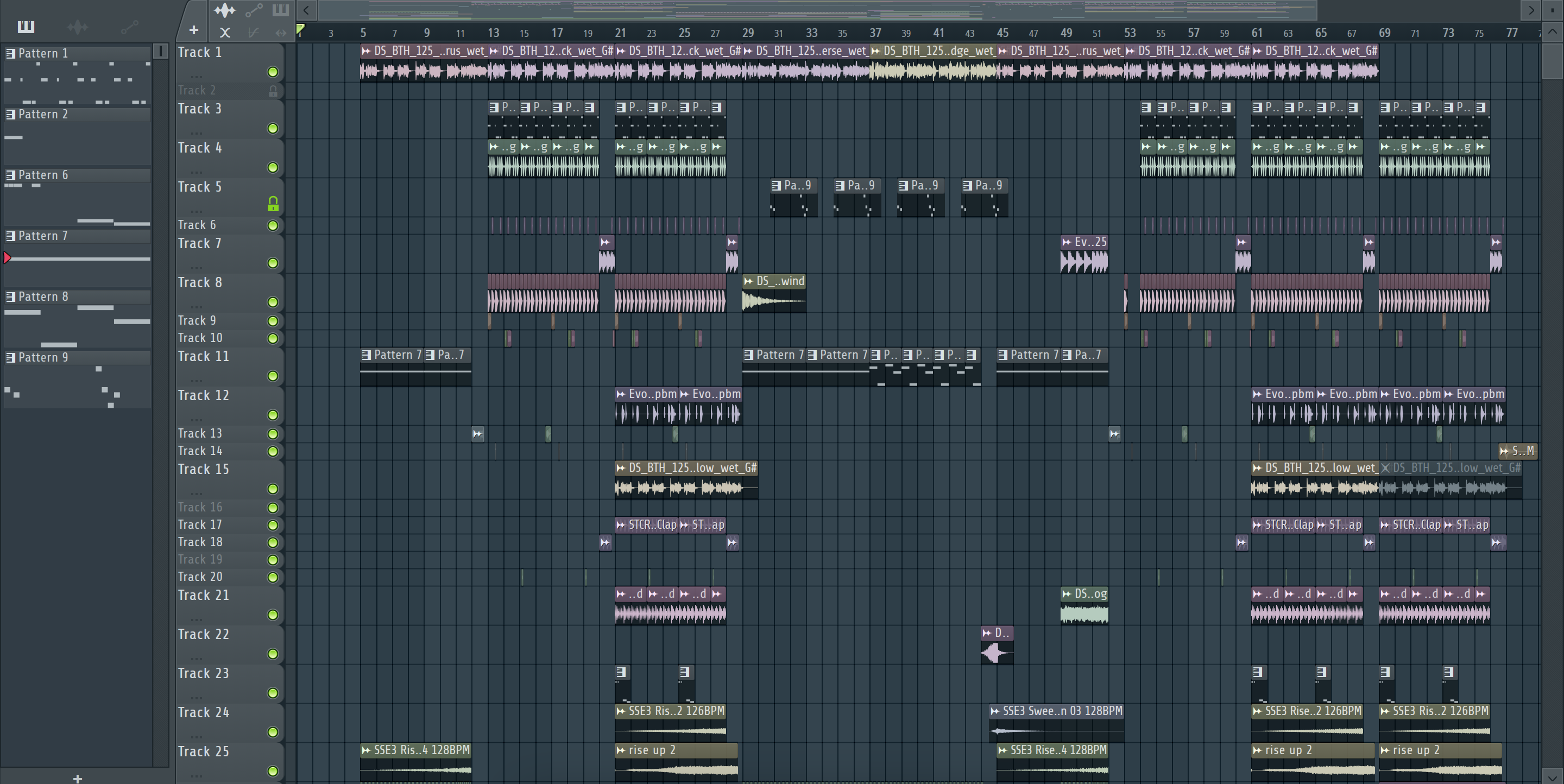1564x784 pixels.
Task: Select Pattern 2 in the picker list
Action: coord(78,114)
